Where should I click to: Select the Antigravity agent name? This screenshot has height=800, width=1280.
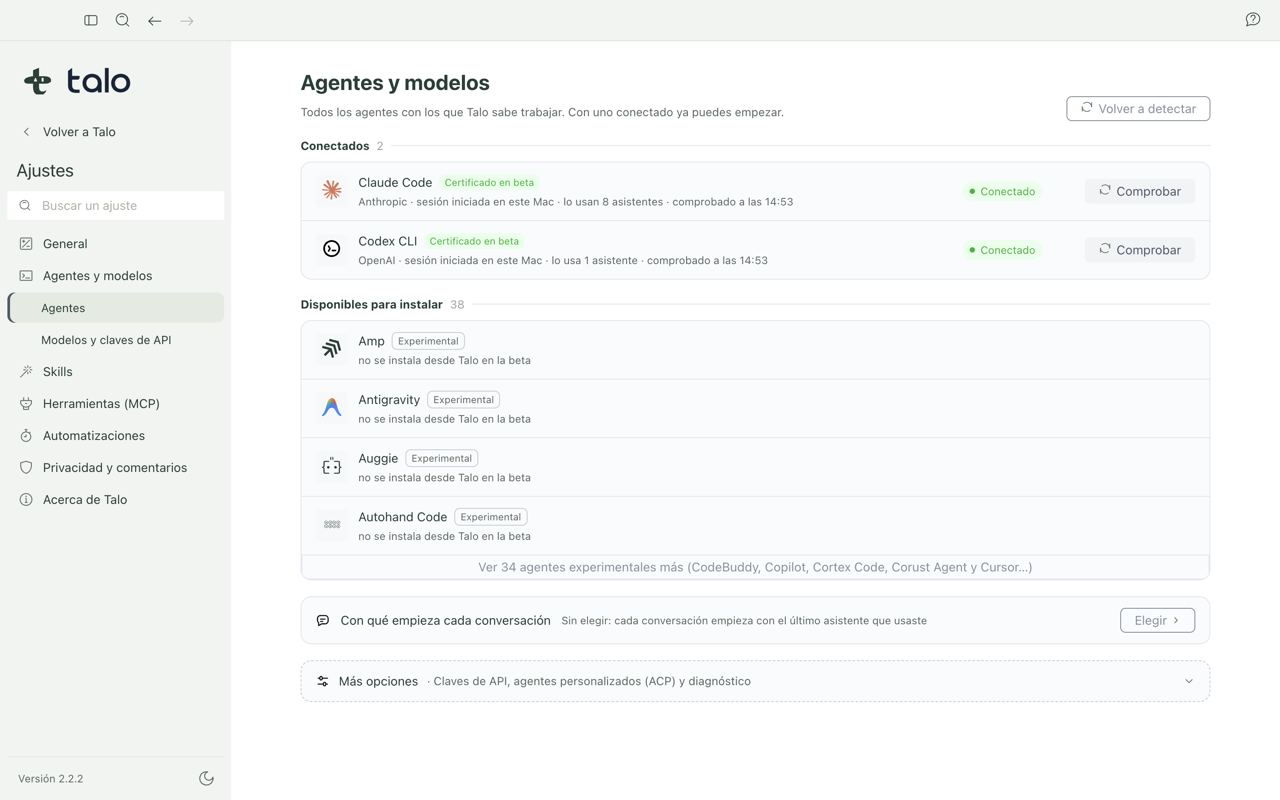(x=389, y=399)
